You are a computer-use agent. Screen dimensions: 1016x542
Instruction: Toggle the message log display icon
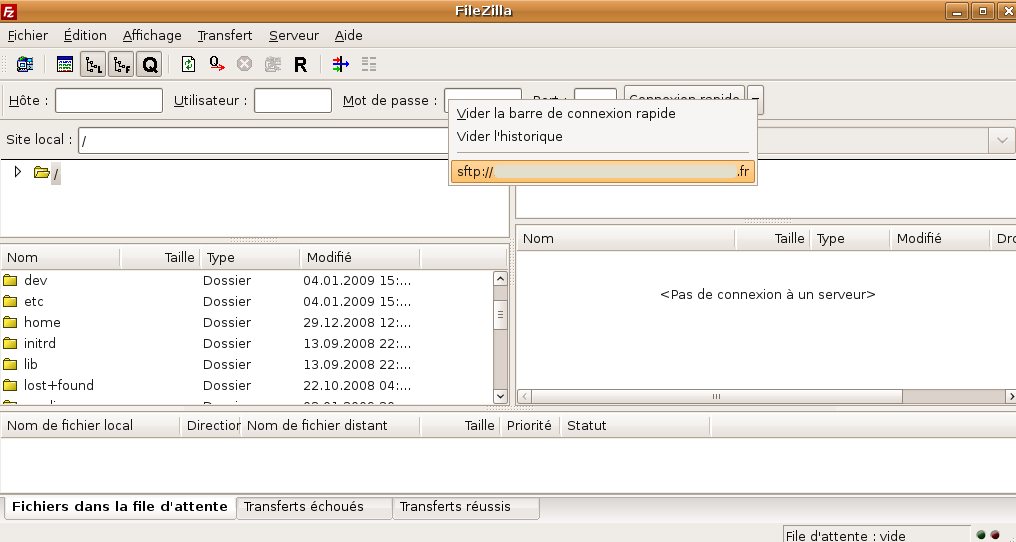point(65,65)
